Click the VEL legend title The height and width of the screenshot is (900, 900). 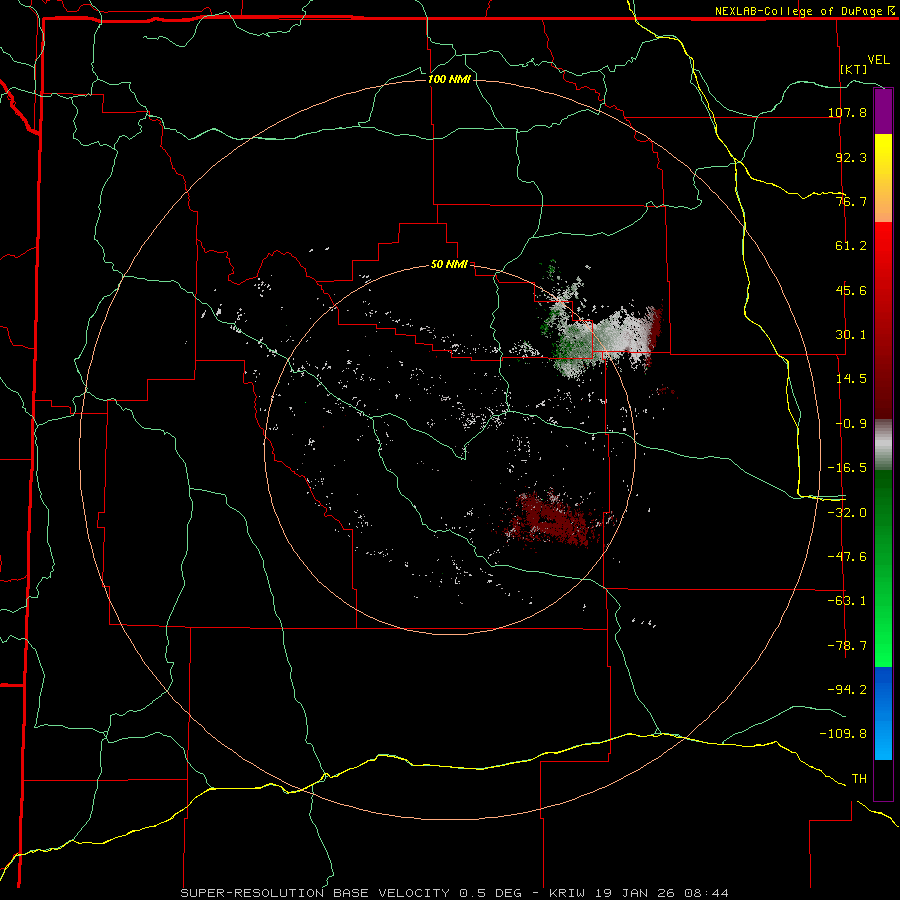pyautogui.click(x=878, y=60)
